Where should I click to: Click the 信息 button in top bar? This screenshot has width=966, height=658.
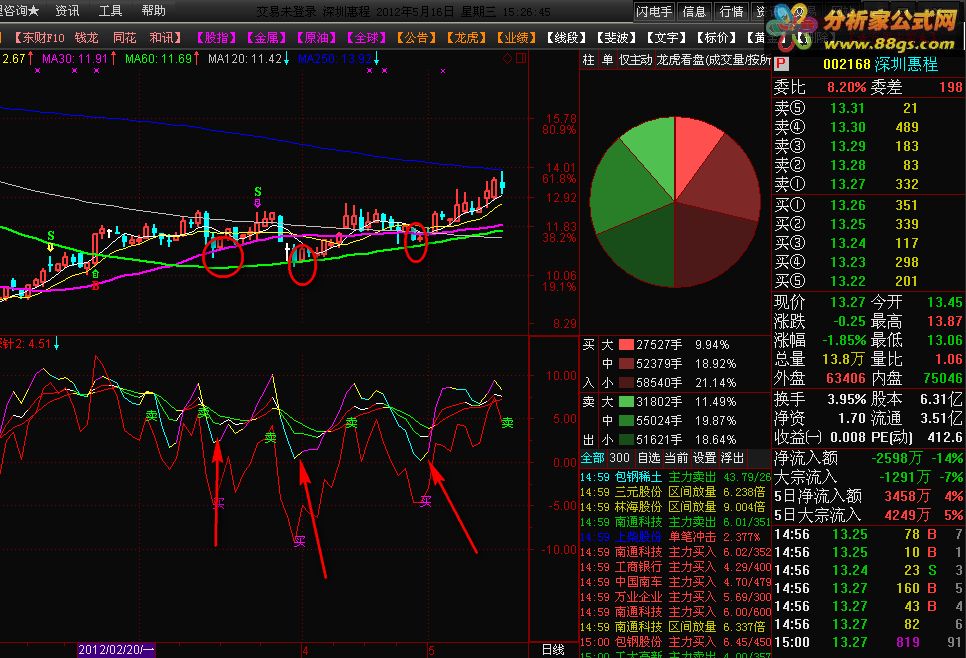694,11
